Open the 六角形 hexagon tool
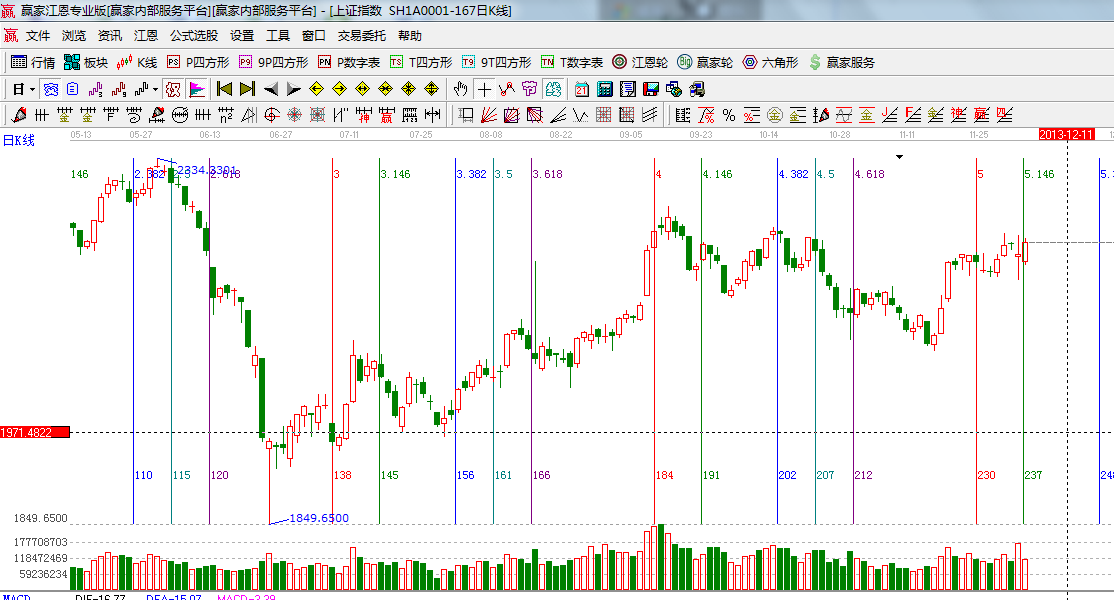Viewport: 1114px width, 600px height. [770, 62]
